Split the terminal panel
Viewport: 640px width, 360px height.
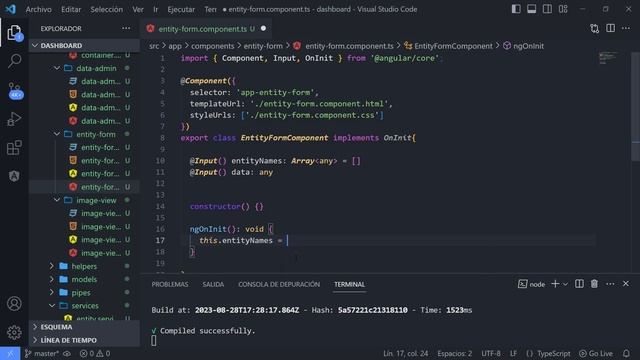click(x=579, y=284)
